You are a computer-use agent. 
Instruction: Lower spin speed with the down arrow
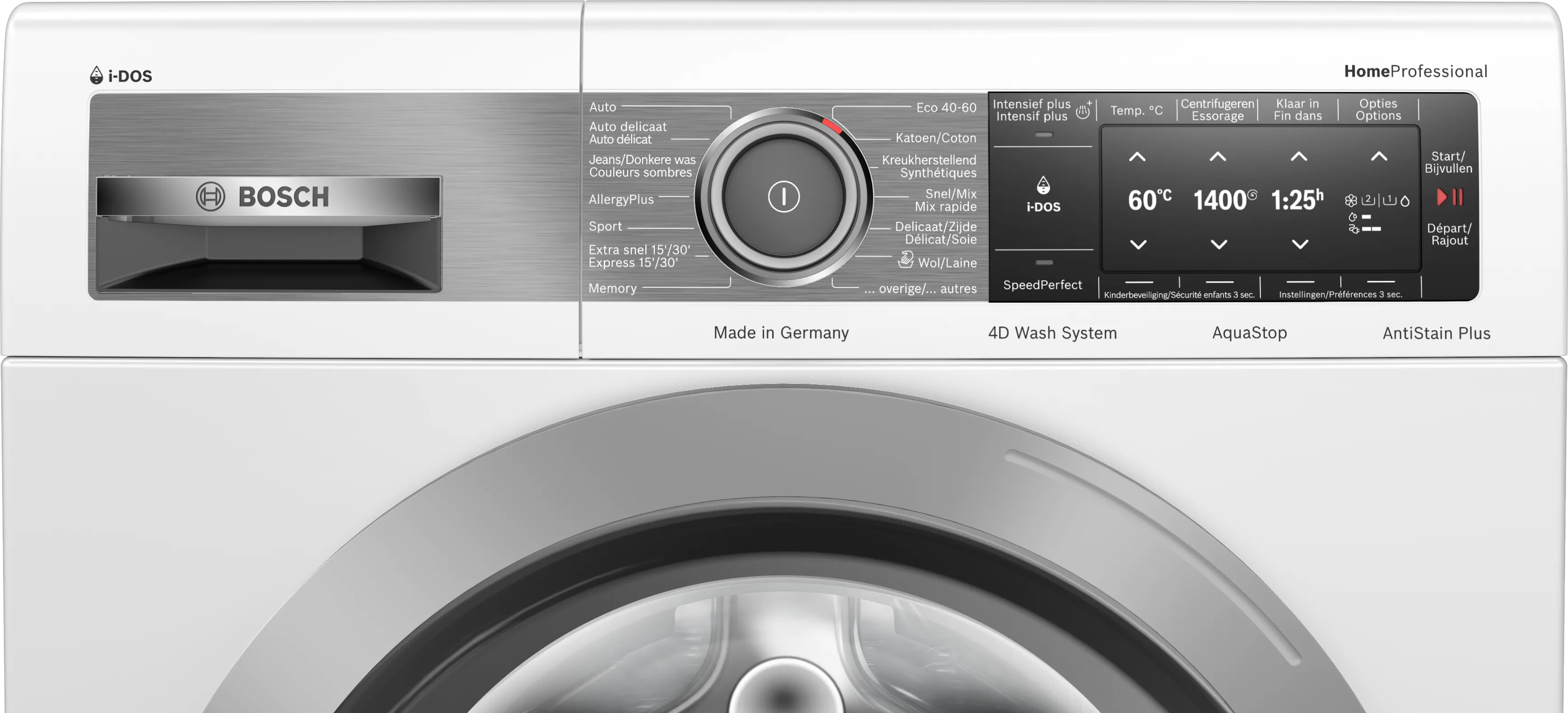click(x=1218, y=245)
